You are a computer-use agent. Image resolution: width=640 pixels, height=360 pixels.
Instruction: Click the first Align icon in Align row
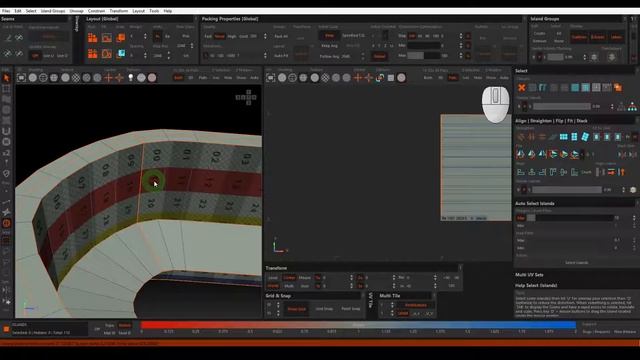coord(520,172)
